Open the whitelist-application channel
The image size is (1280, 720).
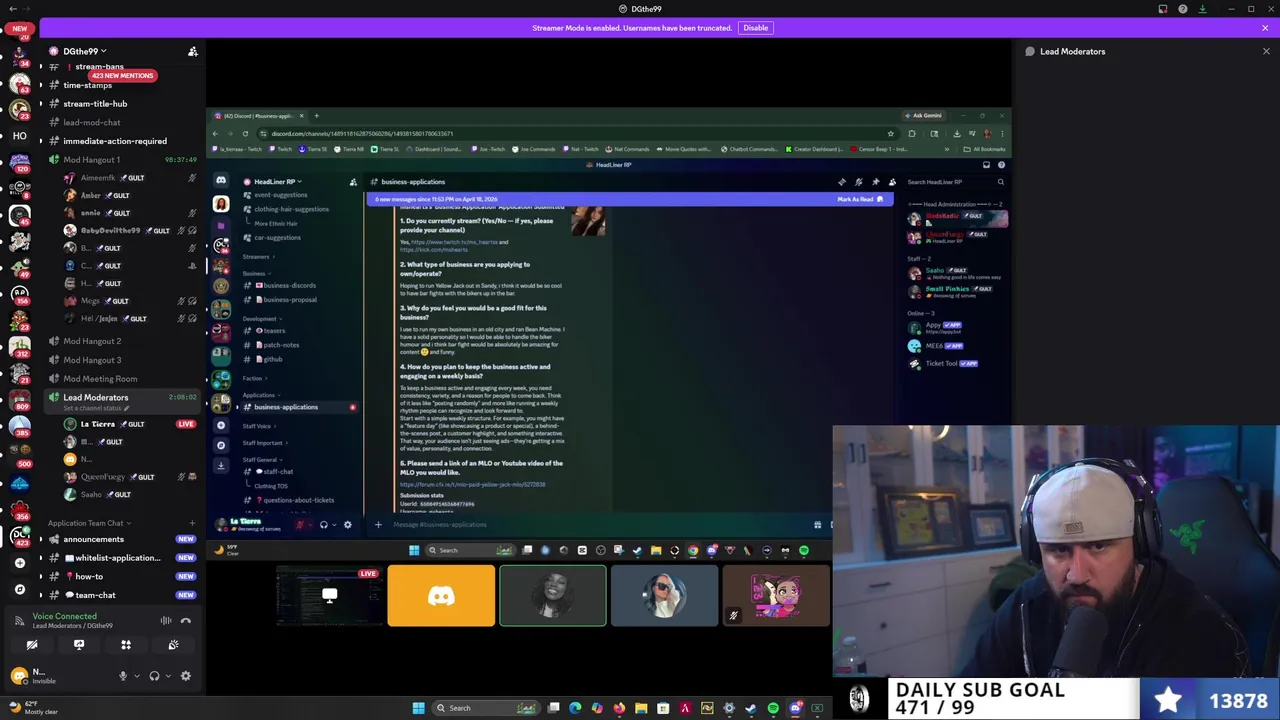tap(111, 558)
